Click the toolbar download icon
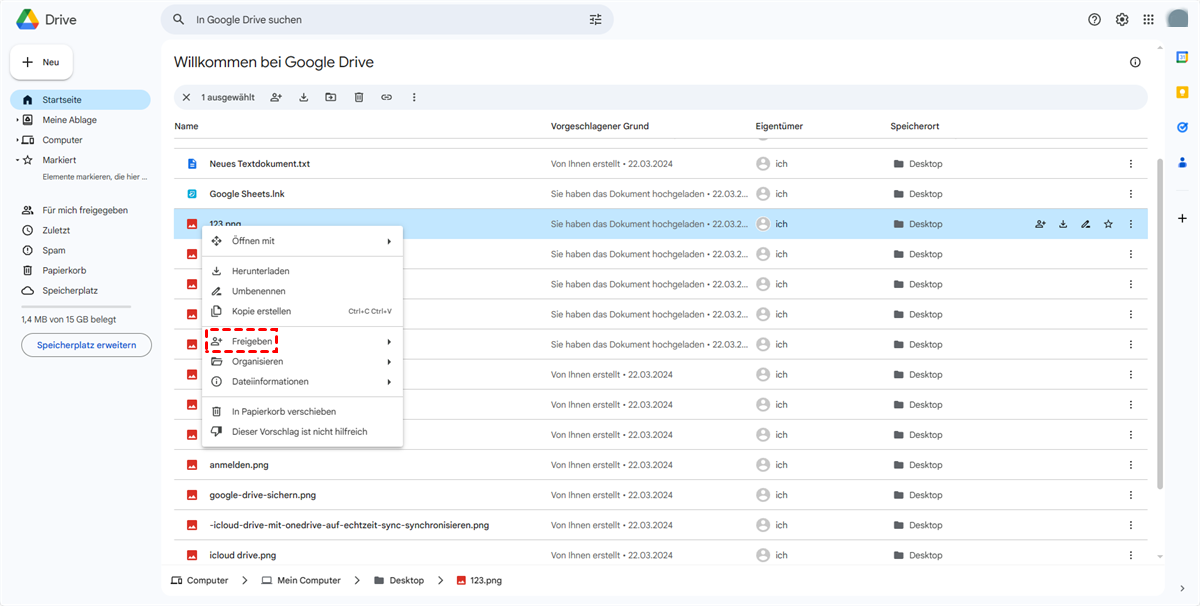This screenshot has width=1200, height=606. (303, 97)
